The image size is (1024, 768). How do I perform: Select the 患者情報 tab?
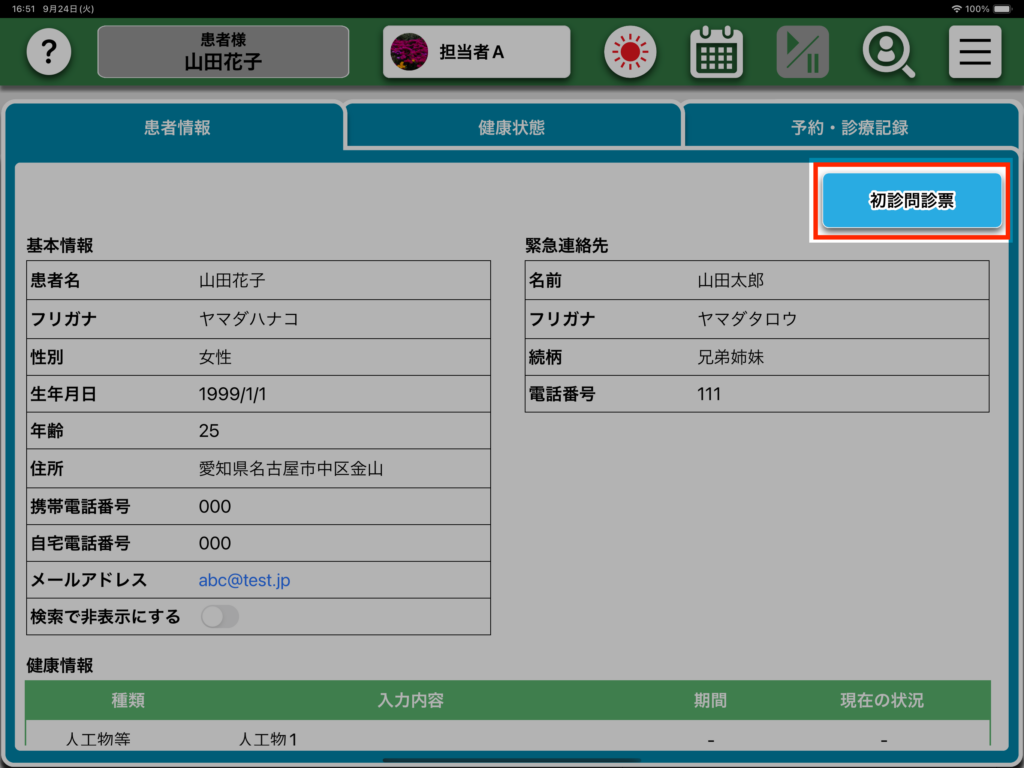[177, 128]
